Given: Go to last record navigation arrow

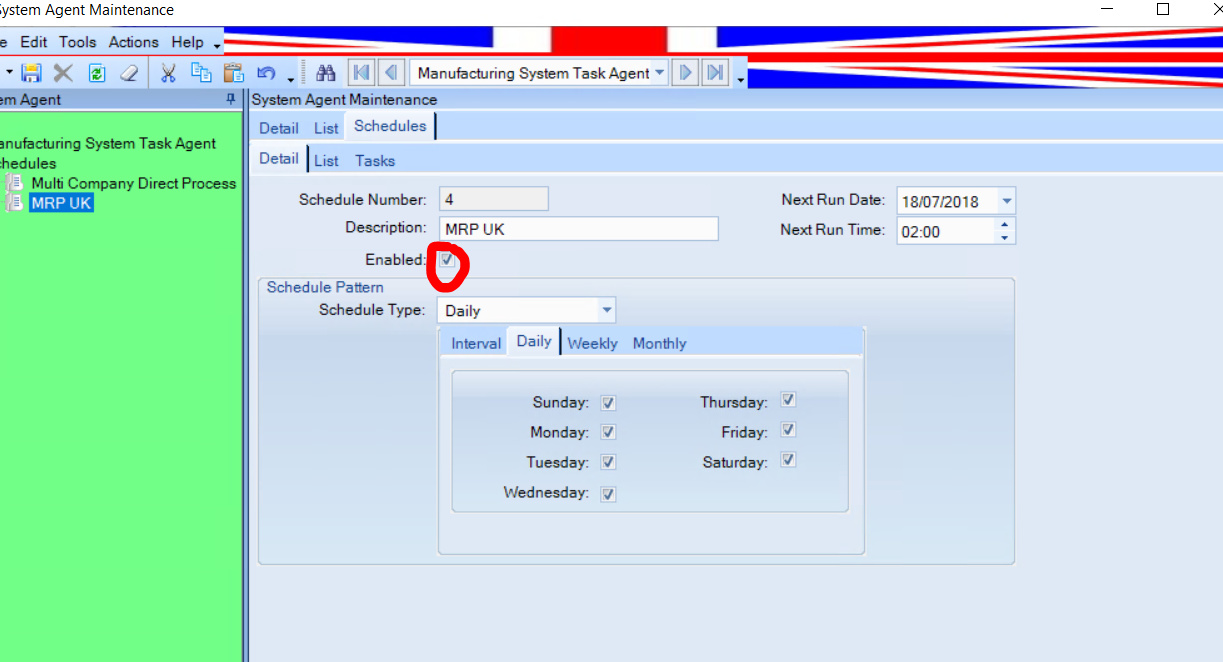Looking at the screenshot, I should [715, 73].
